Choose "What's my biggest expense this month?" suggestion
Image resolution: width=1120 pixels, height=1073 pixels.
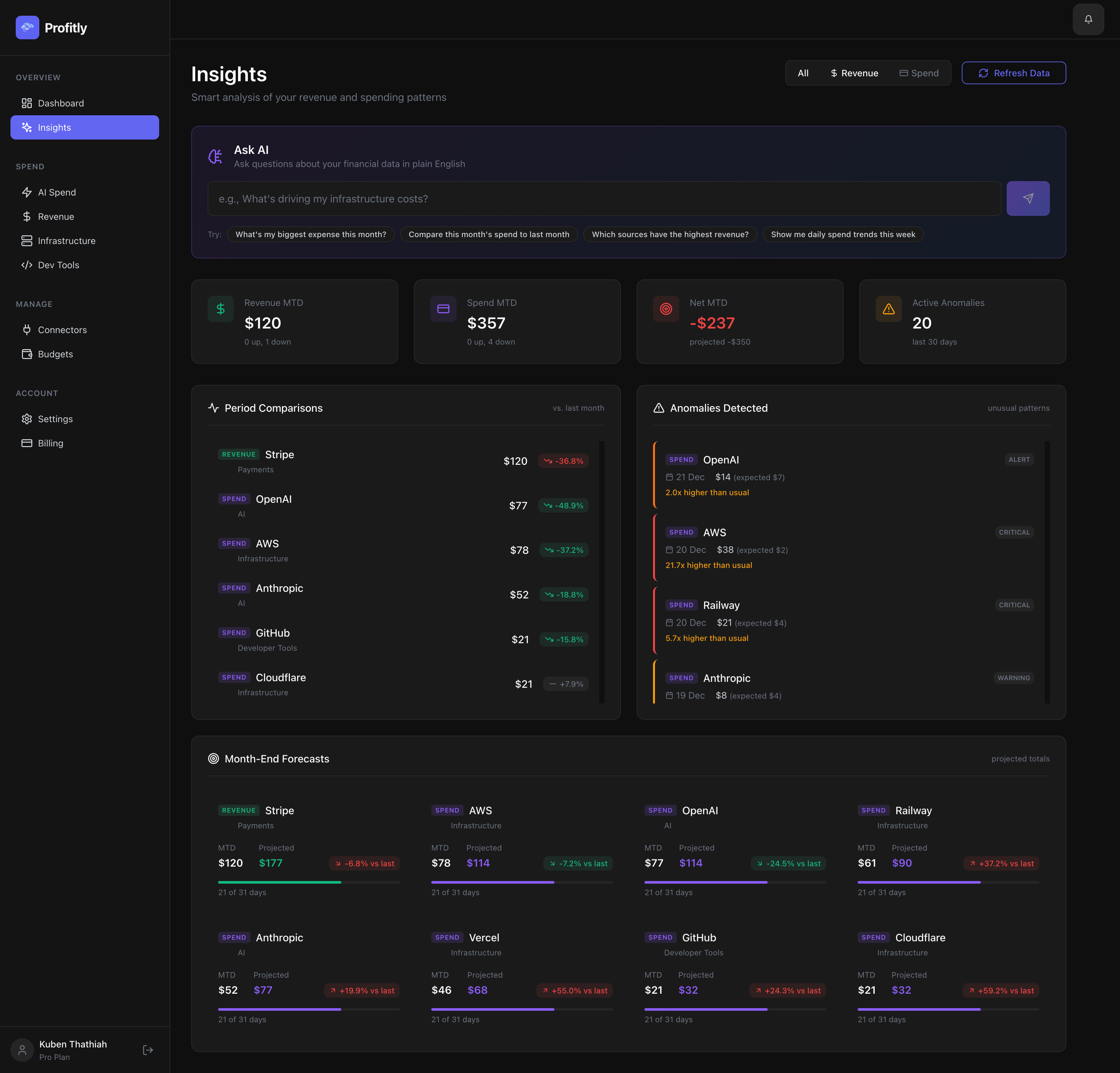310,235
